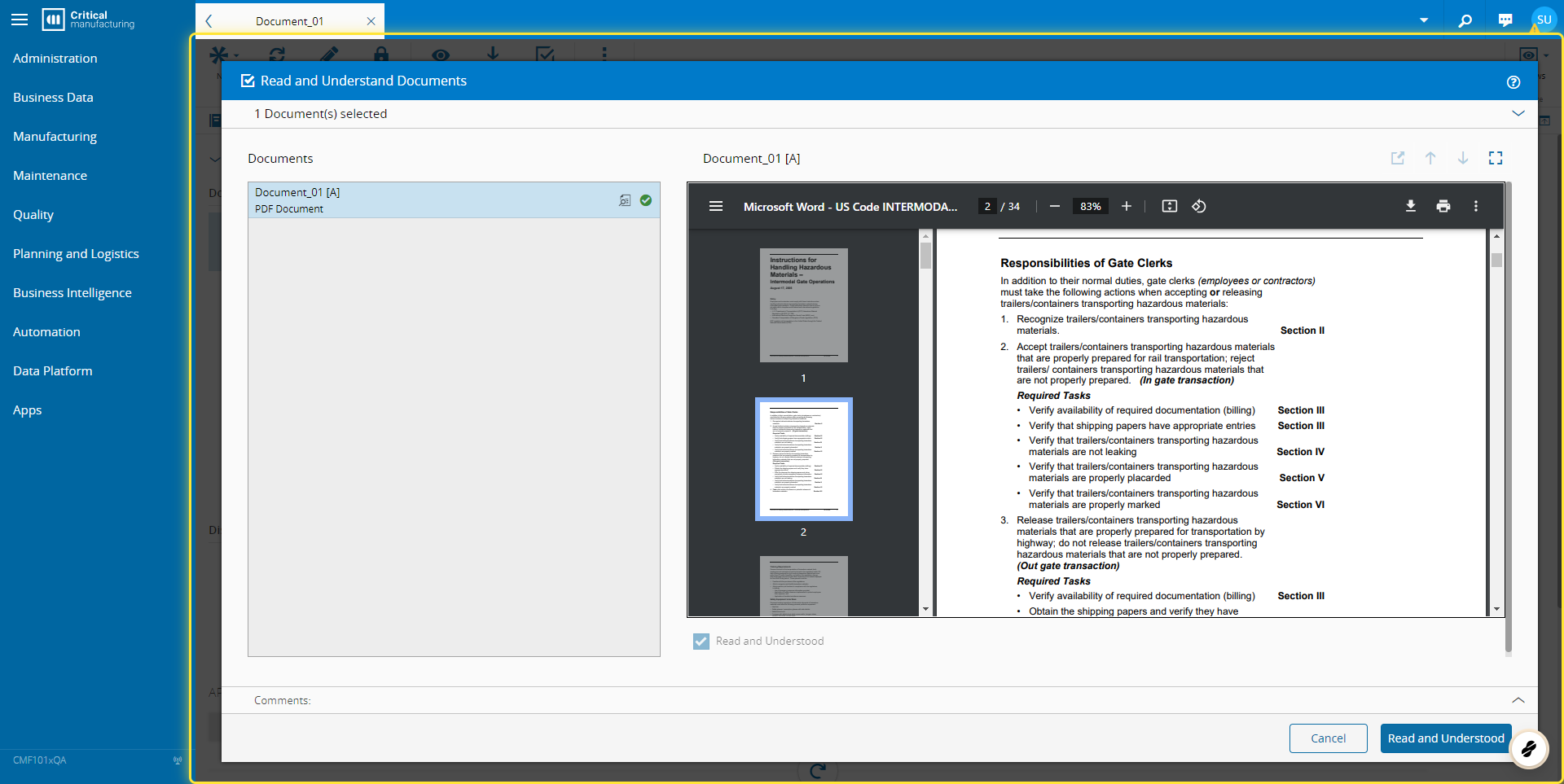The image size is (1564, 784).
Task: Zoom in on the PDF
Action: click(1126, 206)
